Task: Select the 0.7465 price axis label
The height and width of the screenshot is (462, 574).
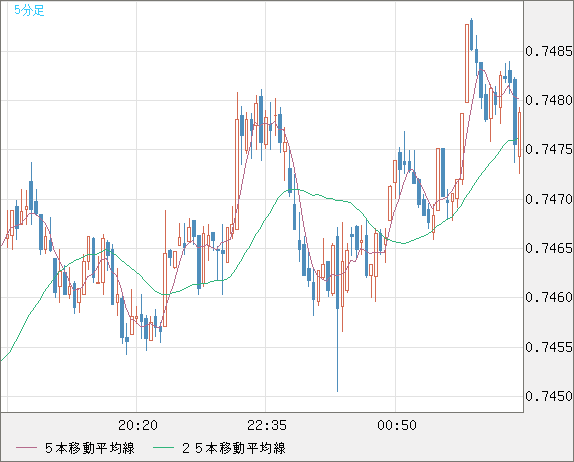Action: click(549, 249)
